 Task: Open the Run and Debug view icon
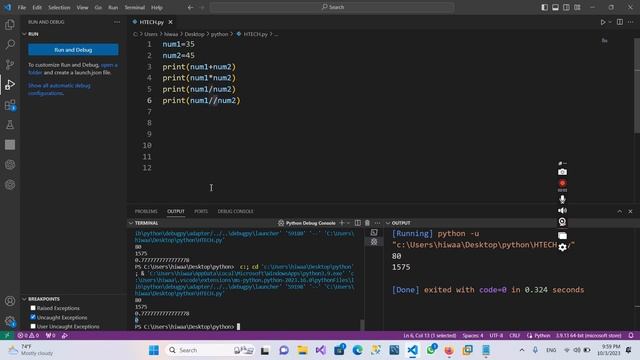10,84
